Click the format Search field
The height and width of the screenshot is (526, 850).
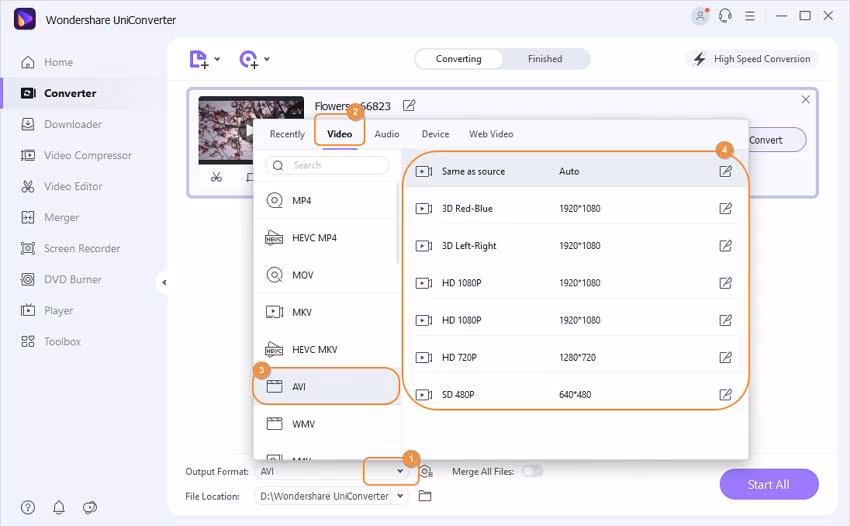click(x=327, y=165)
